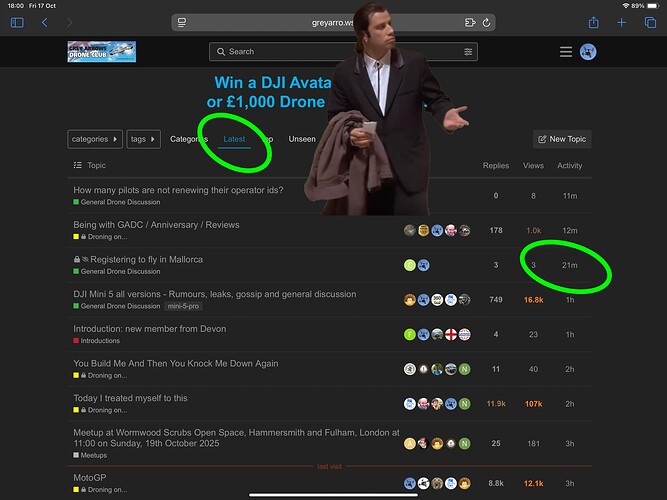
Task: Open advanced search filter options icon
Action: click(468, 51)
